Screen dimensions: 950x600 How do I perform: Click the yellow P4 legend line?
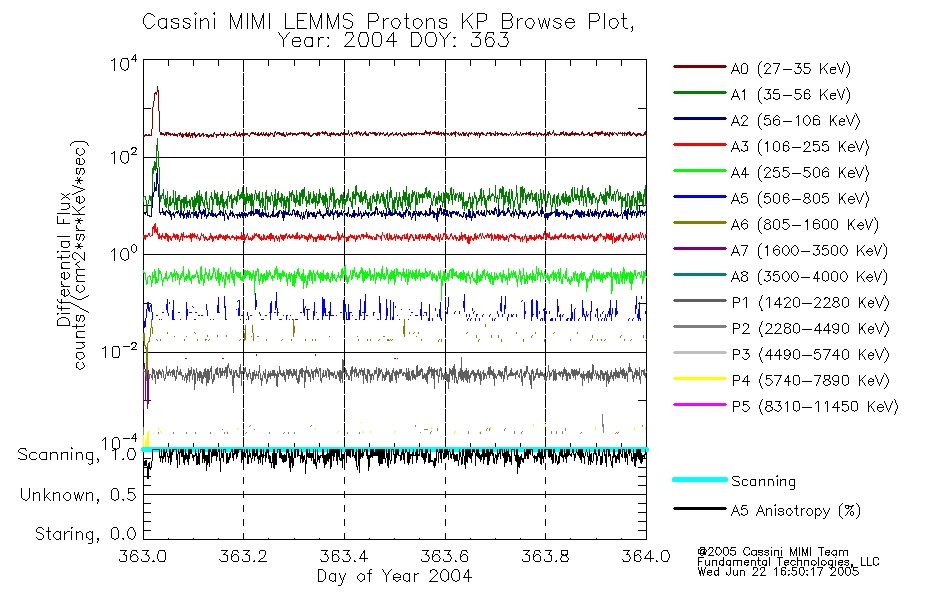tap(700, 379)
